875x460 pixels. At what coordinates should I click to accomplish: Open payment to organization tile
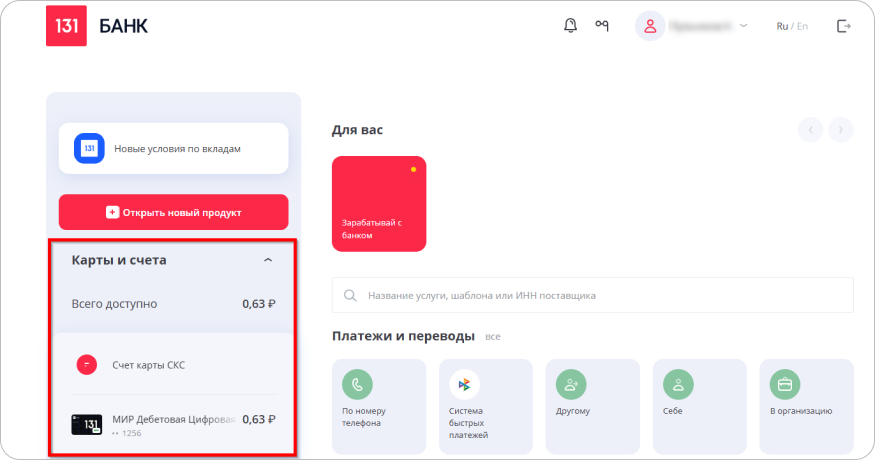coord(785,384)
